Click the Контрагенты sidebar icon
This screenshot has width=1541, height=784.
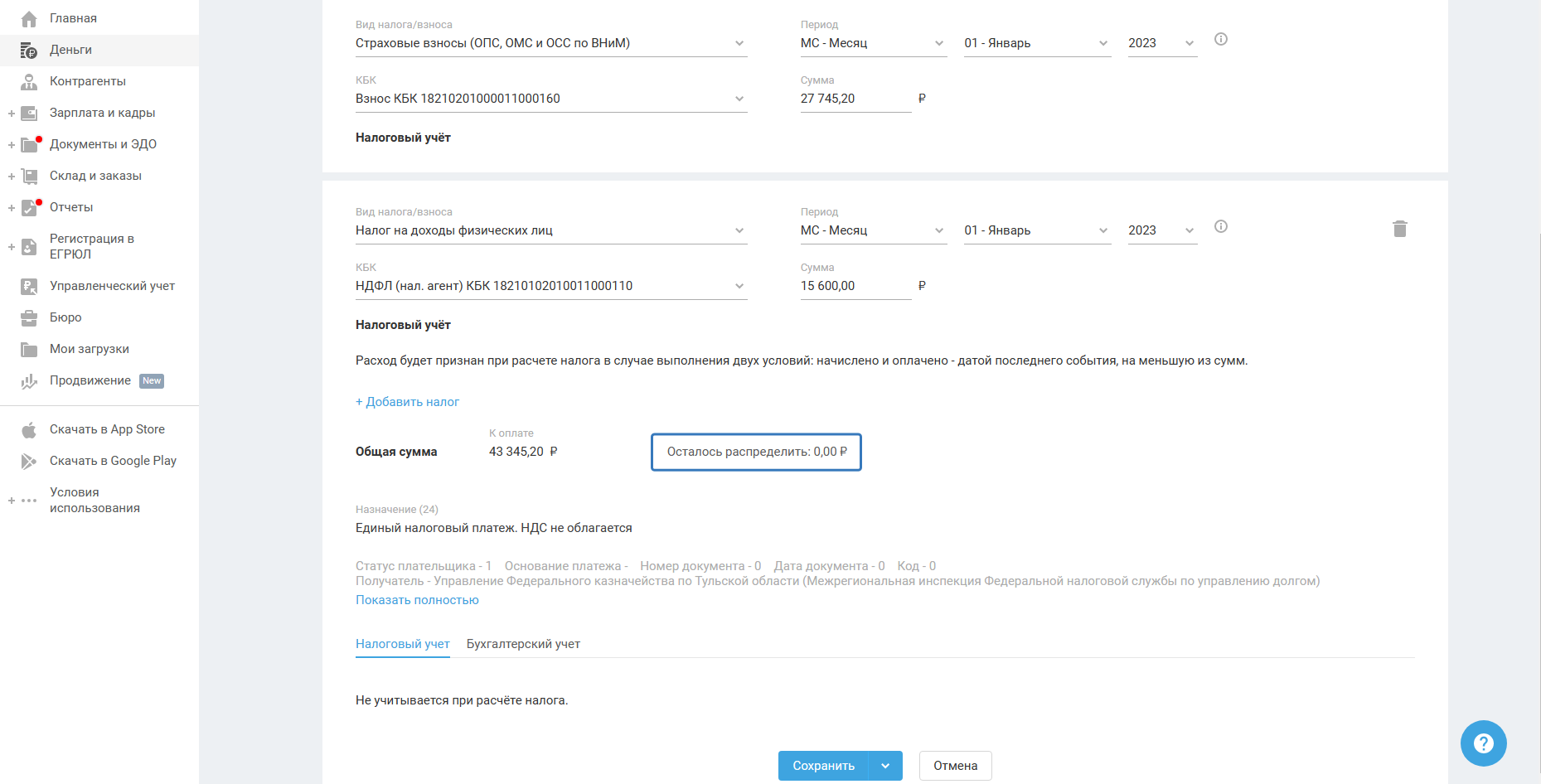tap(29, 81)
